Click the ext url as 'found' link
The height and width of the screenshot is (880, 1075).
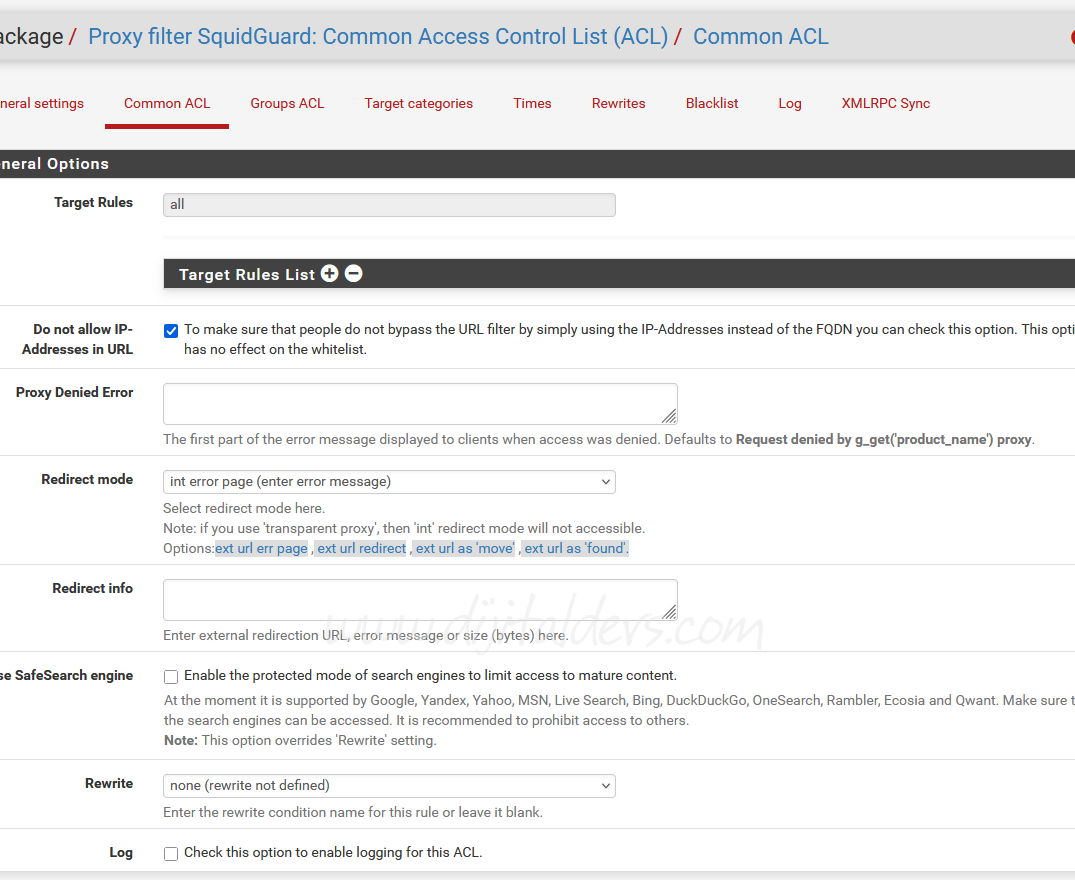[576, 548]
